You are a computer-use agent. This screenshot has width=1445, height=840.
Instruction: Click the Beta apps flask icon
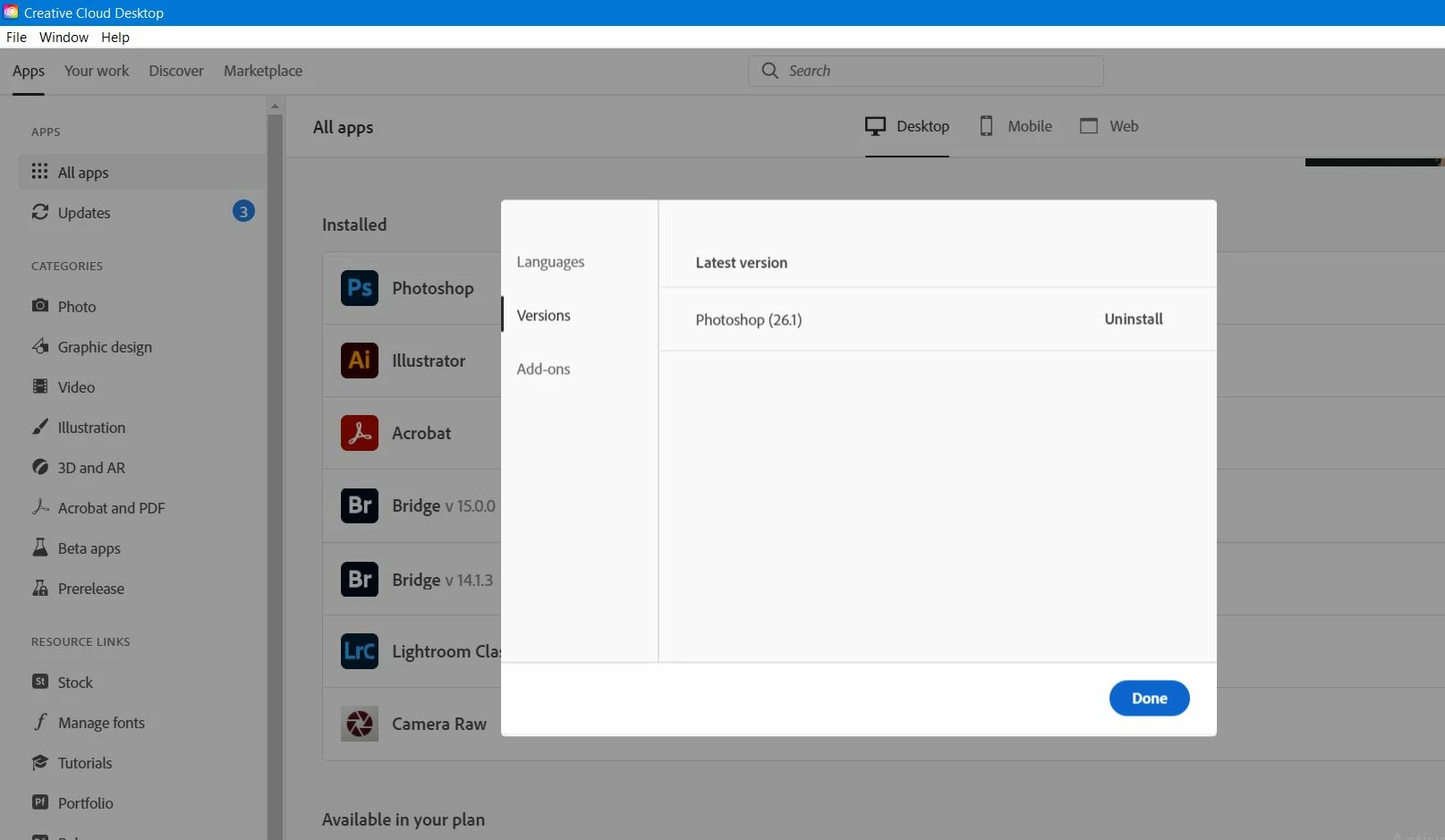pos(40,547)
